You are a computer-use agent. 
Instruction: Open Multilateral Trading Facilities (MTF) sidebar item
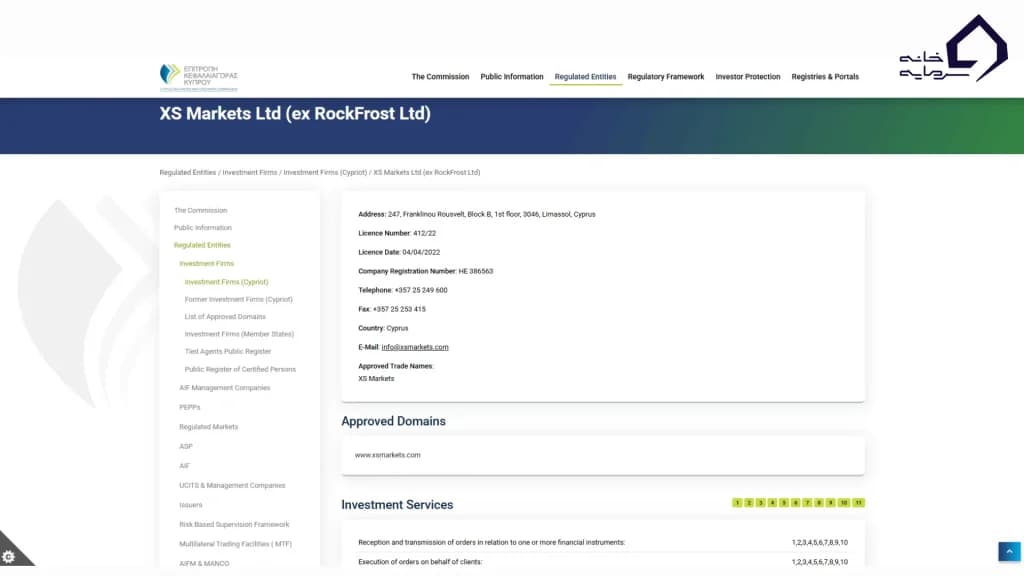pyautogui.click(x=235, y=544)
